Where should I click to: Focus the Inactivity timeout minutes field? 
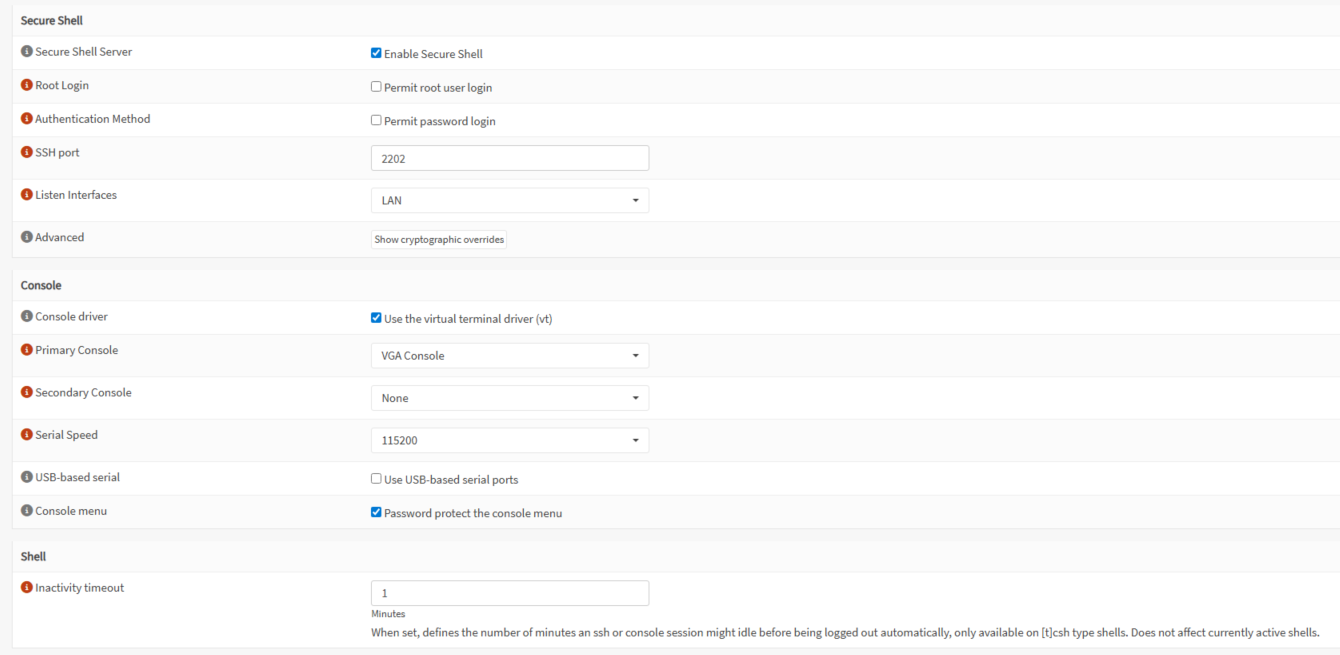tap(510, 593)
